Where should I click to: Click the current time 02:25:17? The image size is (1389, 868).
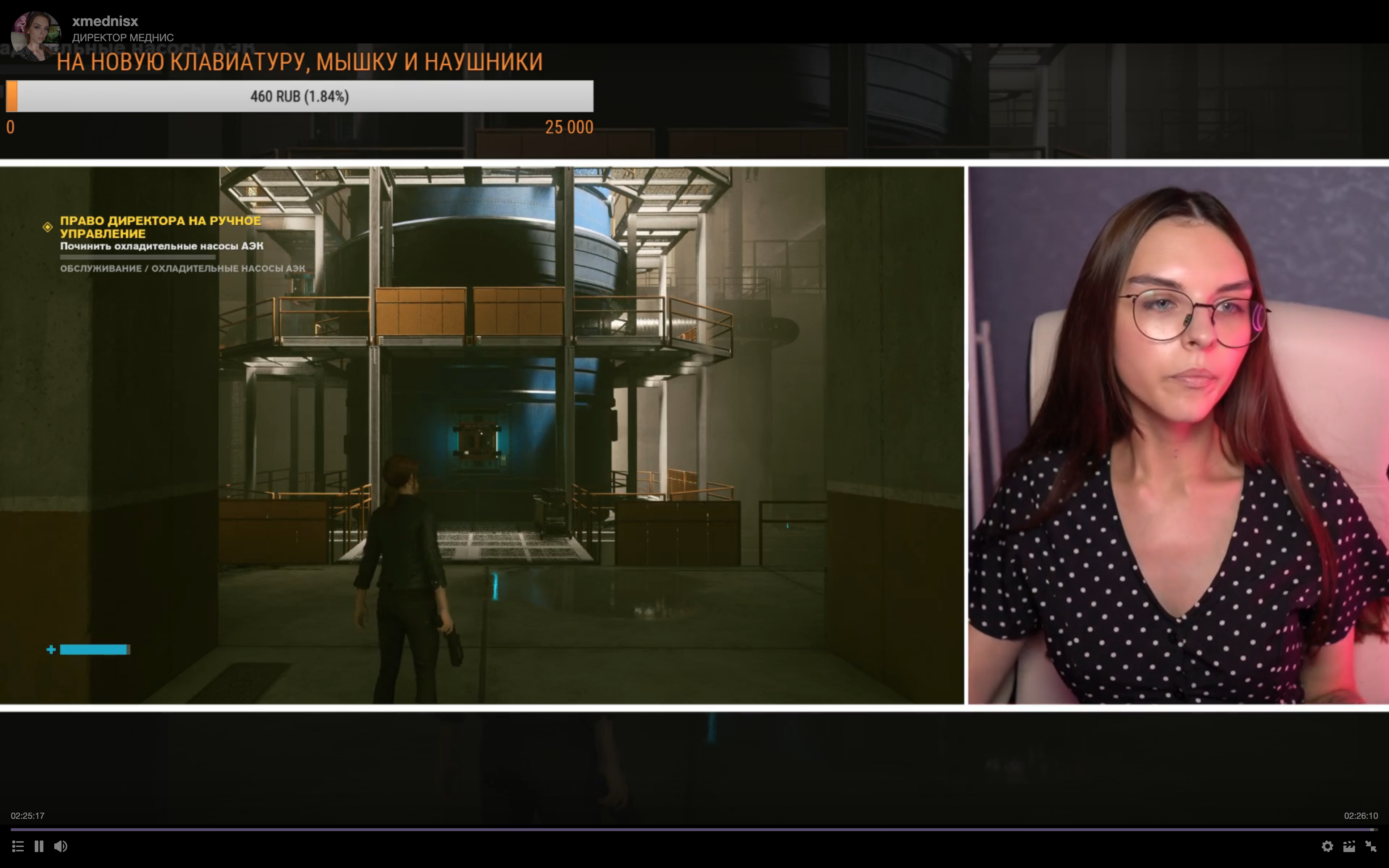tap(27, 816)
